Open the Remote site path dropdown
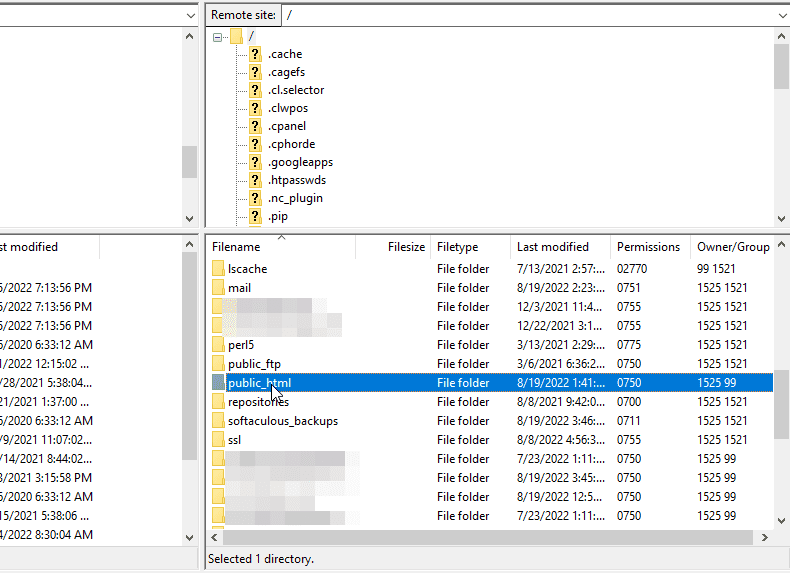This screenshot has height=573, width=790. pyautogui.click(x=781, y=16)
